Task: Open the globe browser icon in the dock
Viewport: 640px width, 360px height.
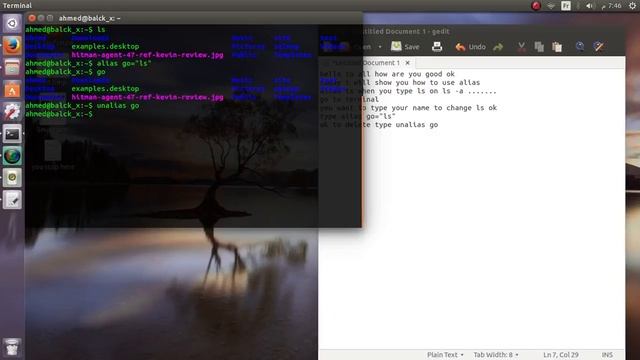Action: click(12, 156)
